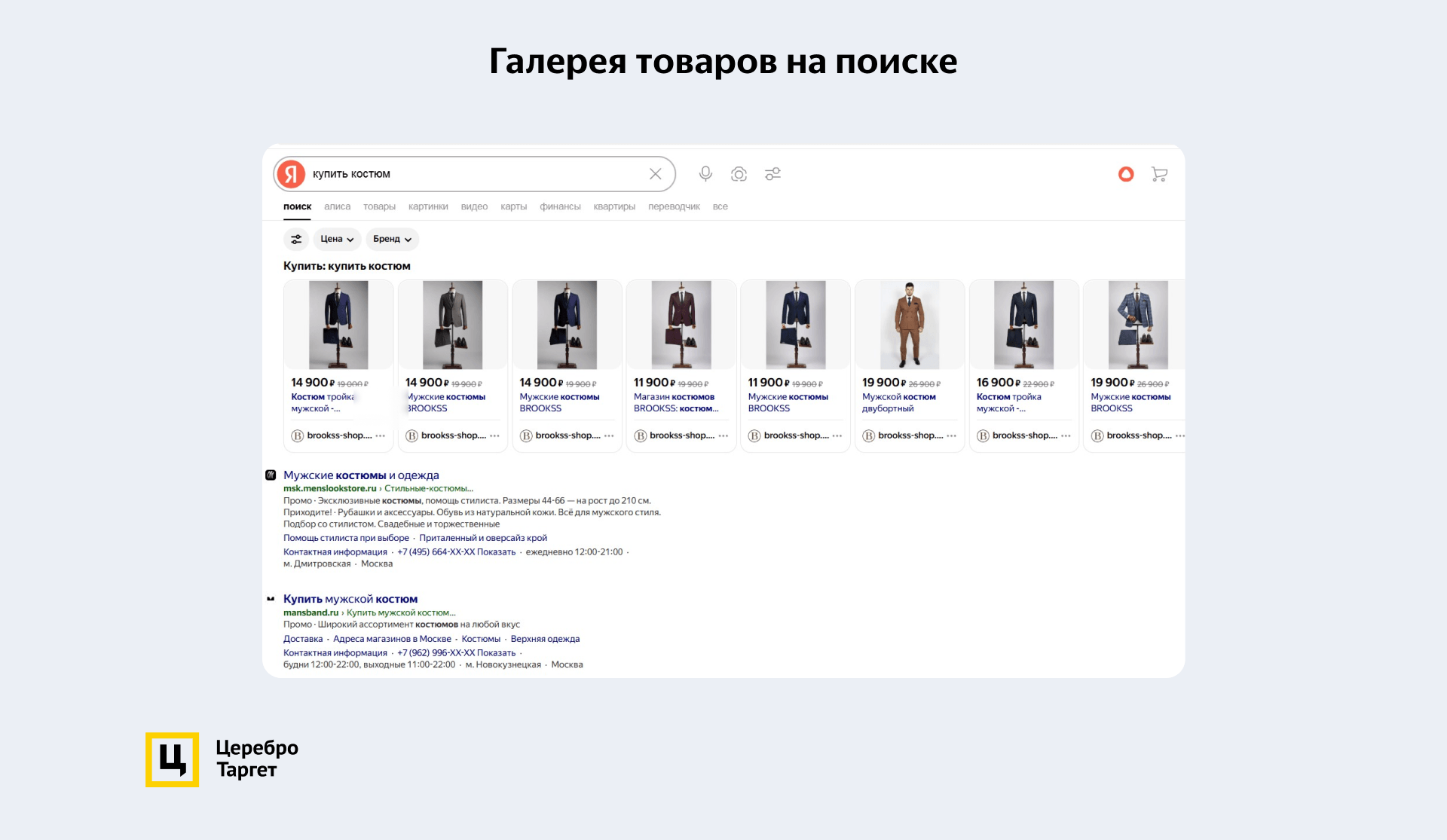1447x840 pixels.
Task: Open the все tab in navigation
Action: pyautogui.click(x=720, y=206)
